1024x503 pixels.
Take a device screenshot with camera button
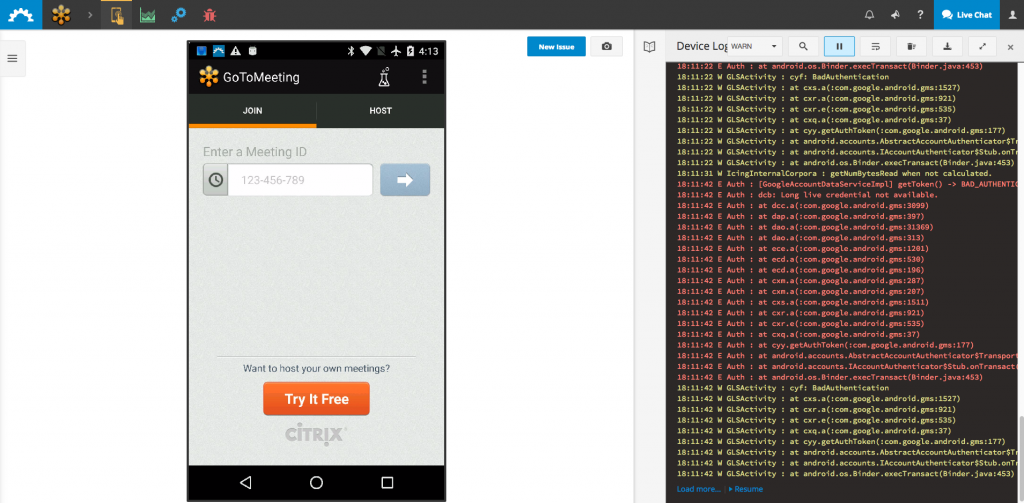click(607, 46)
